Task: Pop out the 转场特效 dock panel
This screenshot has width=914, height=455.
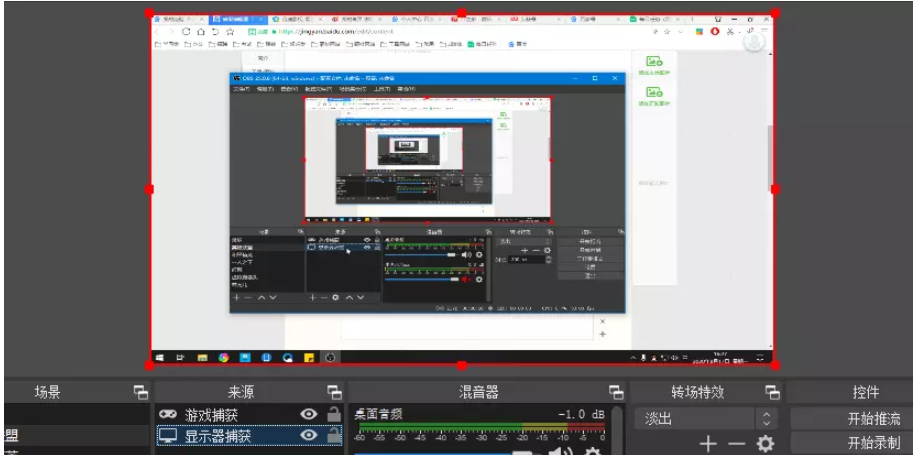Action: pyautogui.click(x=772, y=392)
